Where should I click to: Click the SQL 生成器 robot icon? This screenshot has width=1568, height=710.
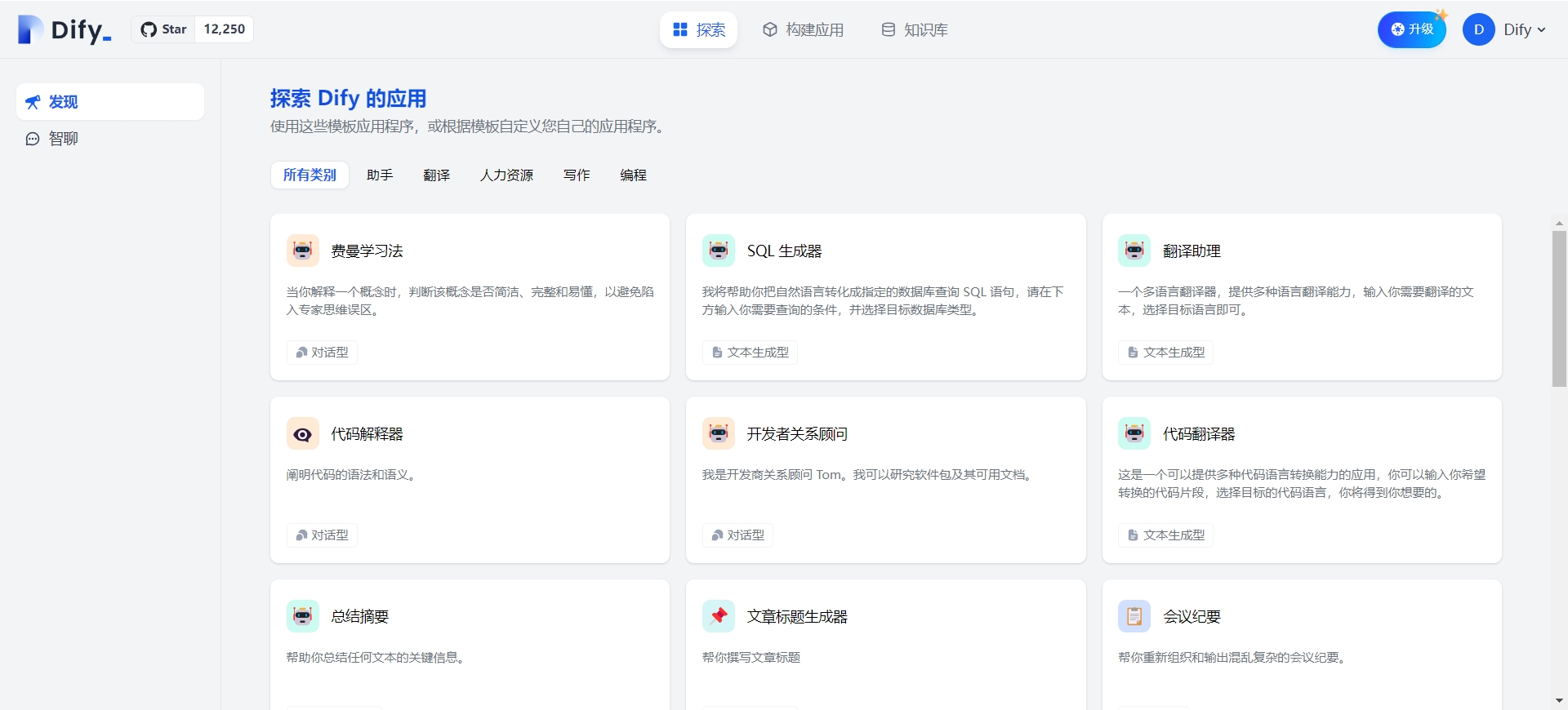[x=719, y=251]
